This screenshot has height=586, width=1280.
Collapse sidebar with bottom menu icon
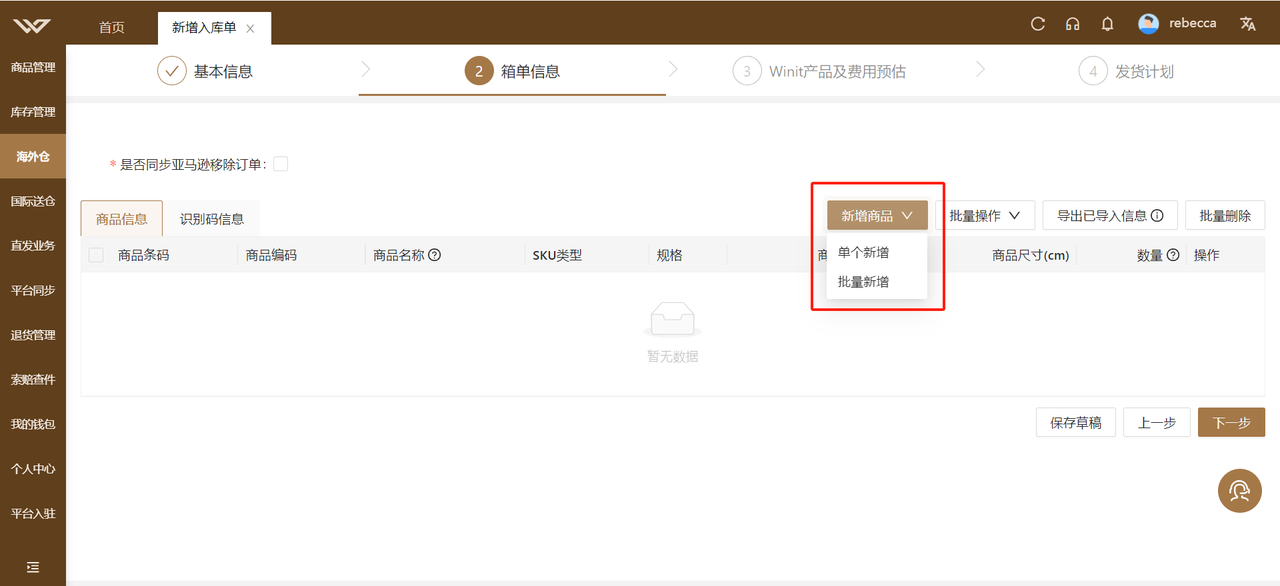coord(33,566)
